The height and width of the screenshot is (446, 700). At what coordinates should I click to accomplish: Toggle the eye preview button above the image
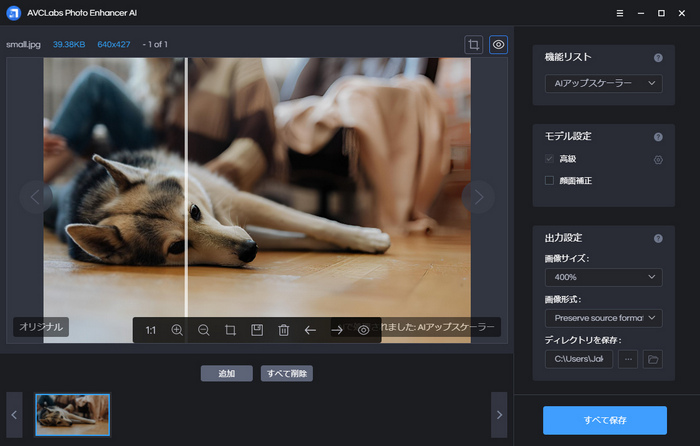(498, 45)
